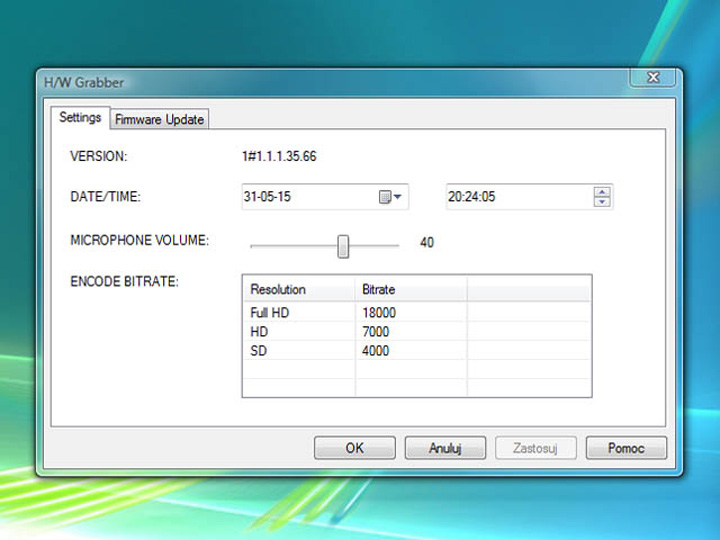This screenshot has width=720, height=540.
Task: Close the H/W Grabber dialog
Action: tap(652, 77)
